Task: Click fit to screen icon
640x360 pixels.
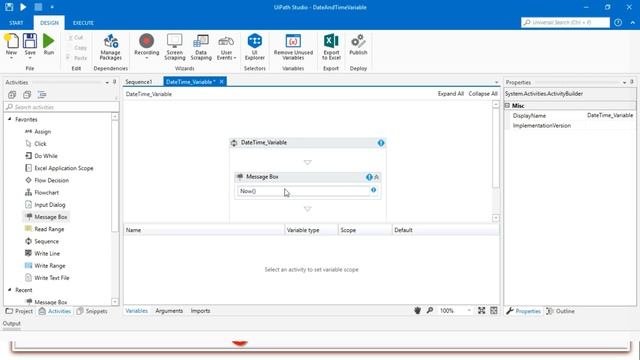Action: tap(482, 311)
